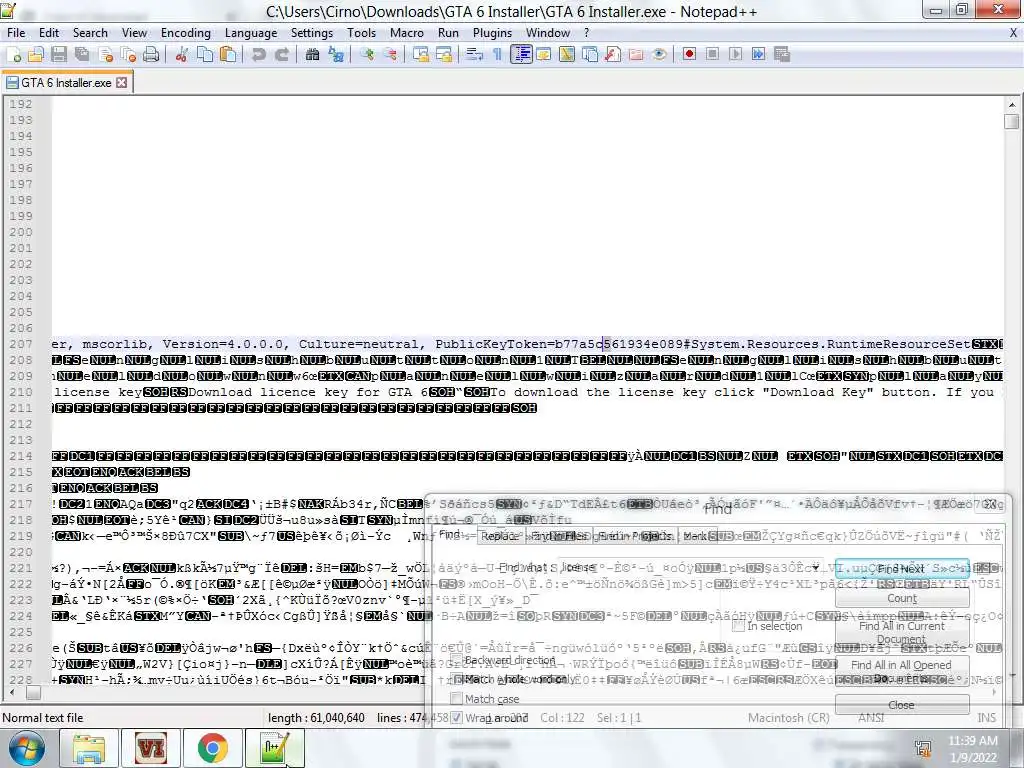
Task: Click the Save Recorded Macro icon
Action: click(x=782, y=54)
